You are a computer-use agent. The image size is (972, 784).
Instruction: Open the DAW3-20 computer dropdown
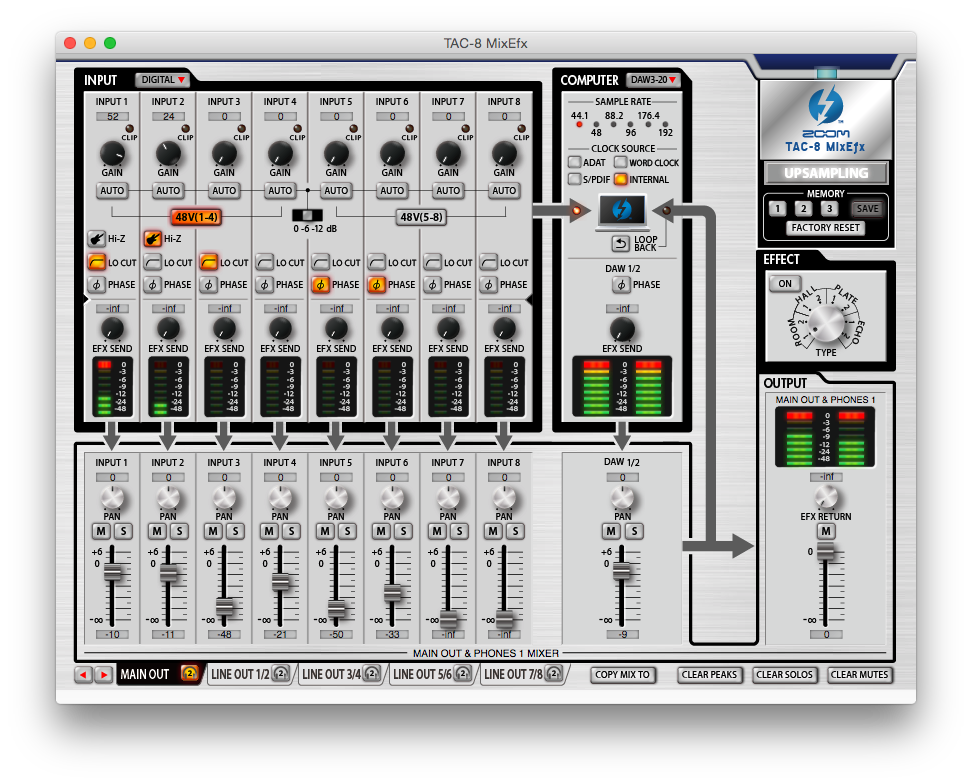pos(653,80)
